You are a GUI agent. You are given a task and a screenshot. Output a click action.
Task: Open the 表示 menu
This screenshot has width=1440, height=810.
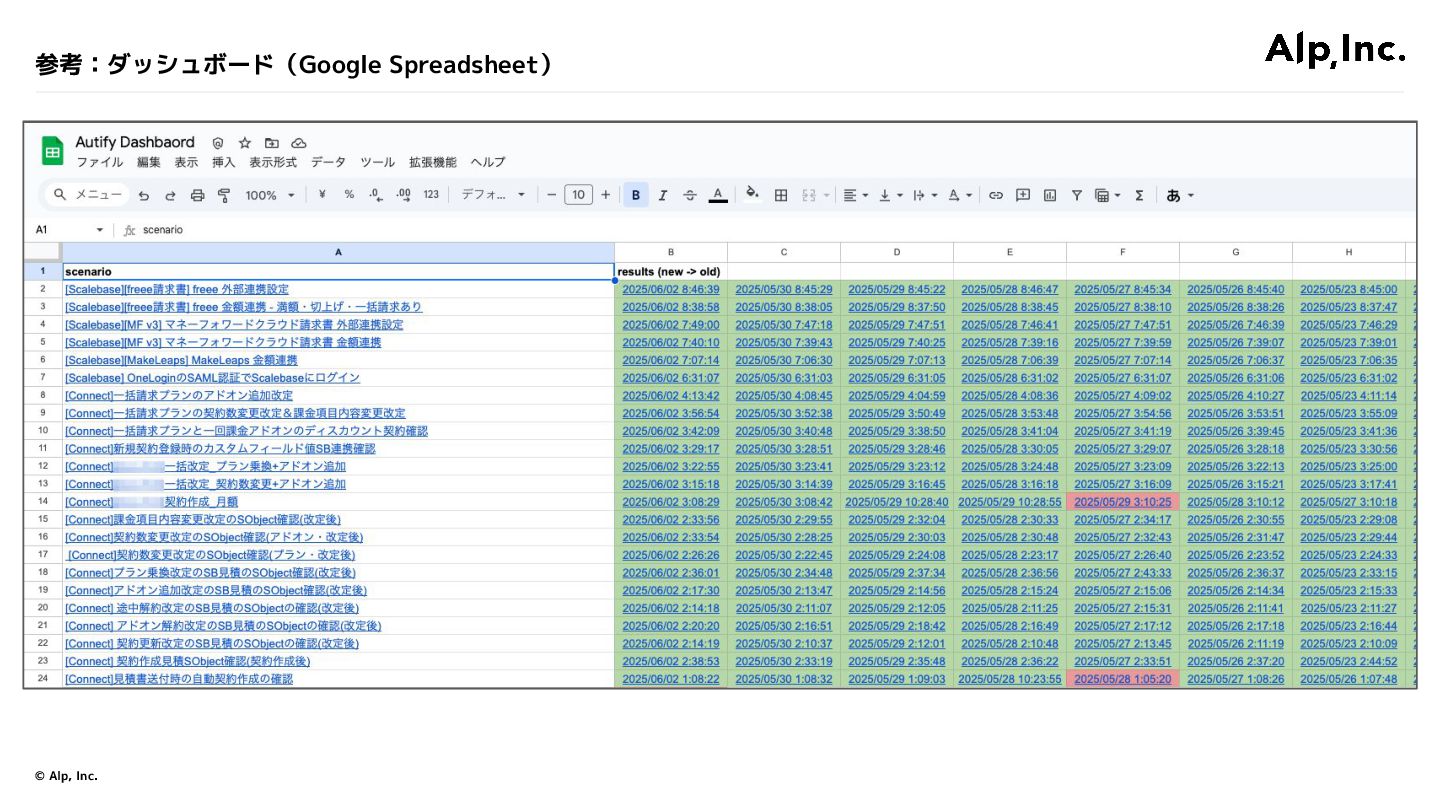pyautogui.click(x=186, y=162)
